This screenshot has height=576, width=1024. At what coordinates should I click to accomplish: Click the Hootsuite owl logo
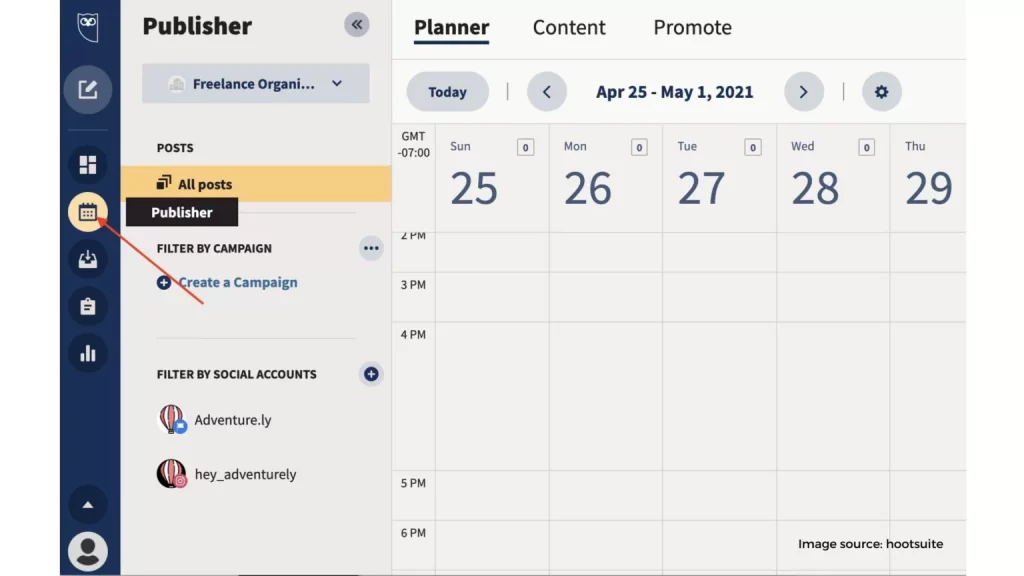point(88,27)
